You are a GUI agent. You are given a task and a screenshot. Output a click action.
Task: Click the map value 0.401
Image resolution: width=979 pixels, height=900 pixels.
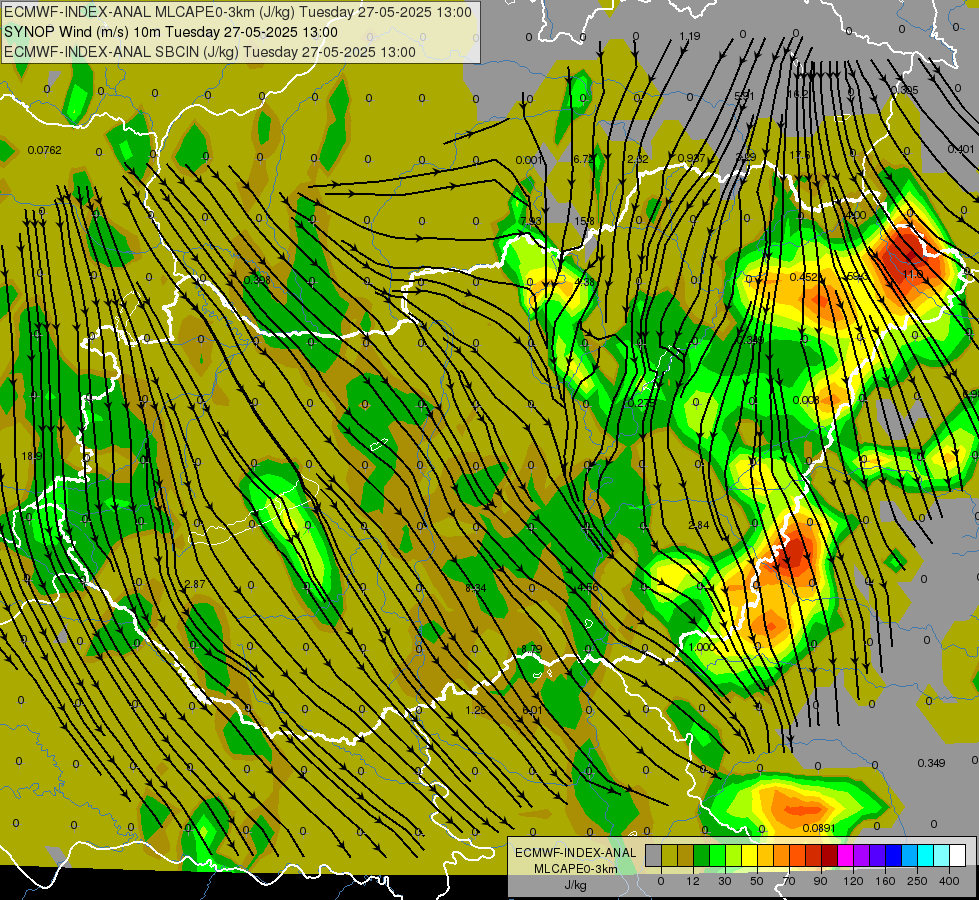(x=960, y=149)
